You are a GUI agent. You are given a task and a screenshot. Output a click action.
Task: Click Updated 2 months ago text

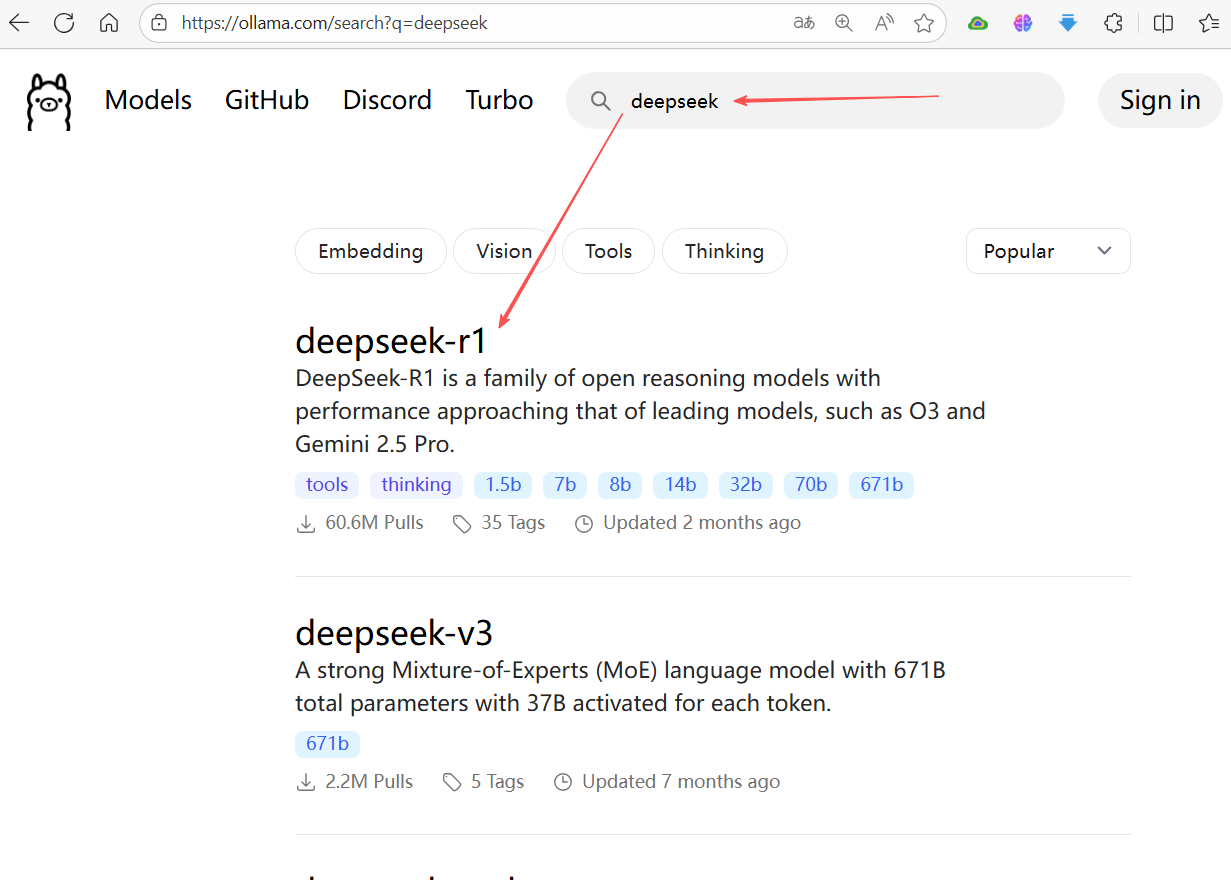tap(702, 523)
